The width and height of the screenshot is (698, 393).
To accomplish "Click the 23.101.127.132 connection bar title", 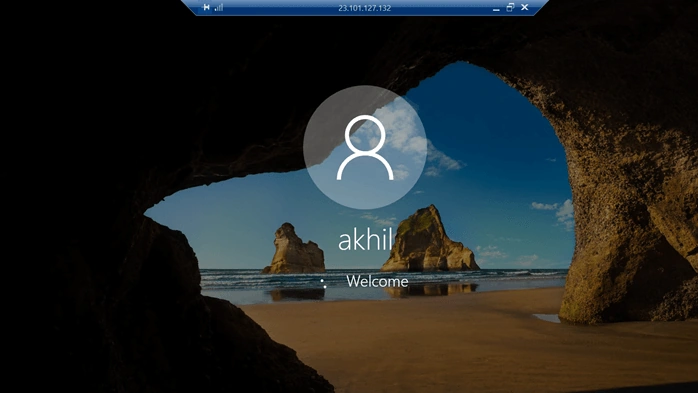I will coord(365,8).
